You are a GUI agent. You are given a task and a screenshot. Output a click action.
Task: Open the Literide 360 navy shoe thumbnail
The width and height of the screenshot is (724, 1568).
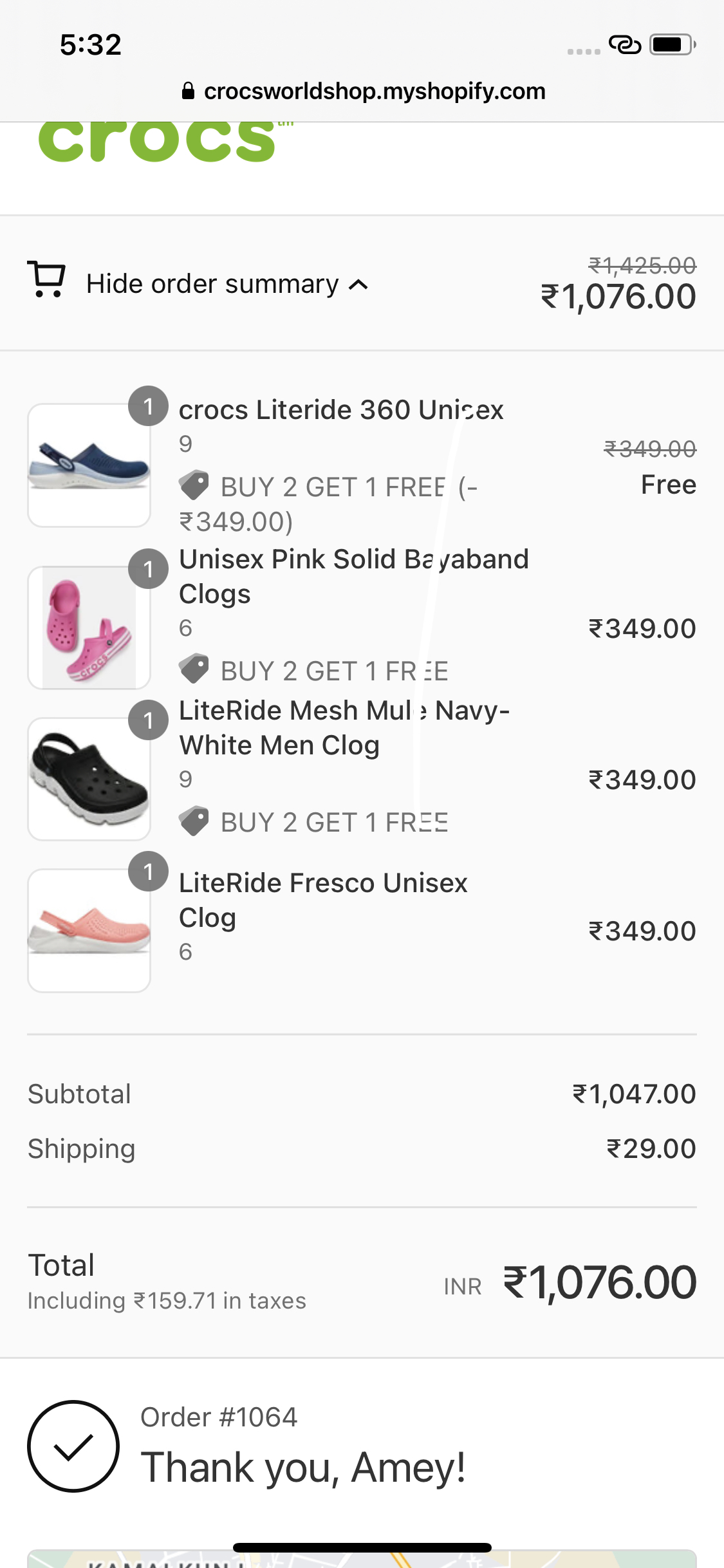(x=89, y=465)
